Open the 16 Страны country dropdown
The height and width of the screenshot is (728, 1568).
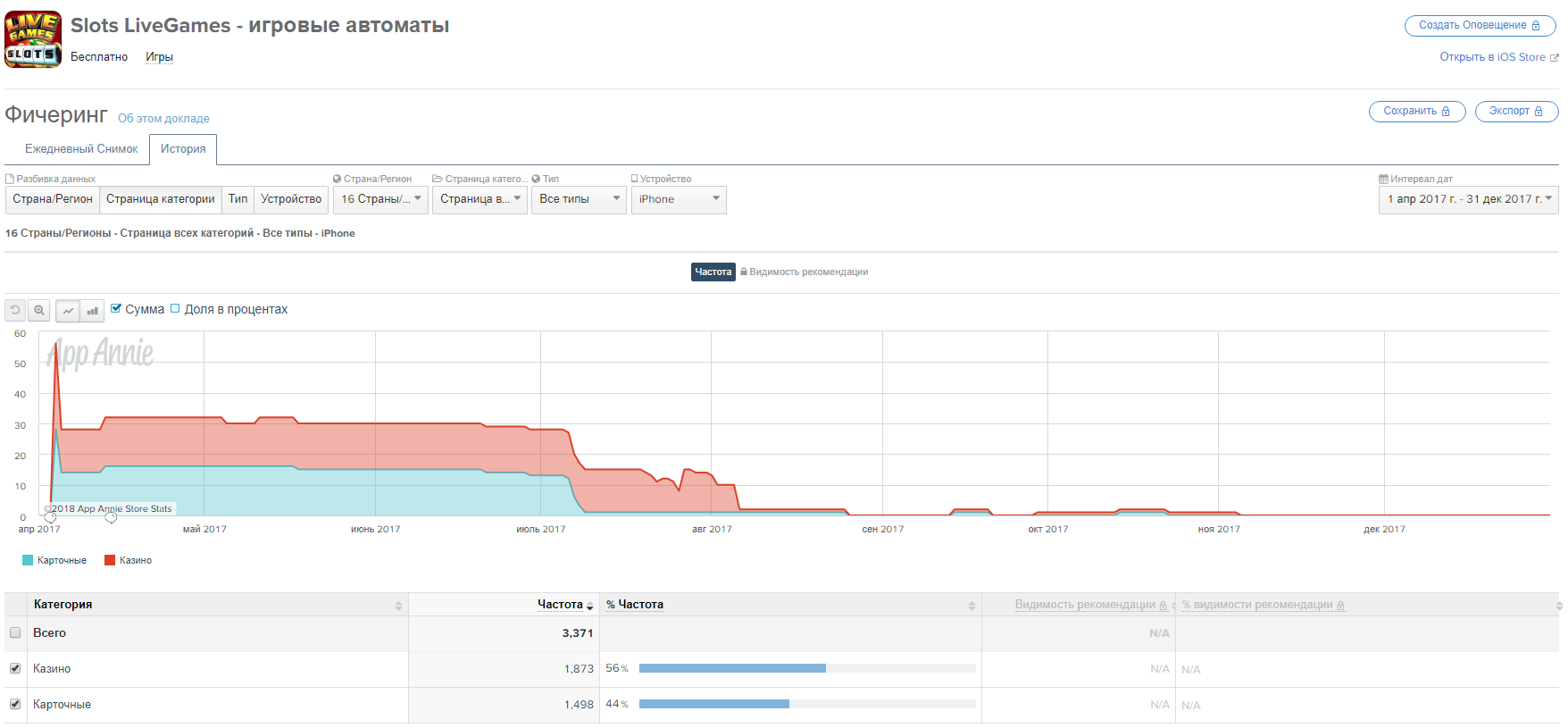pyautogui.click(x=380, y=199)
